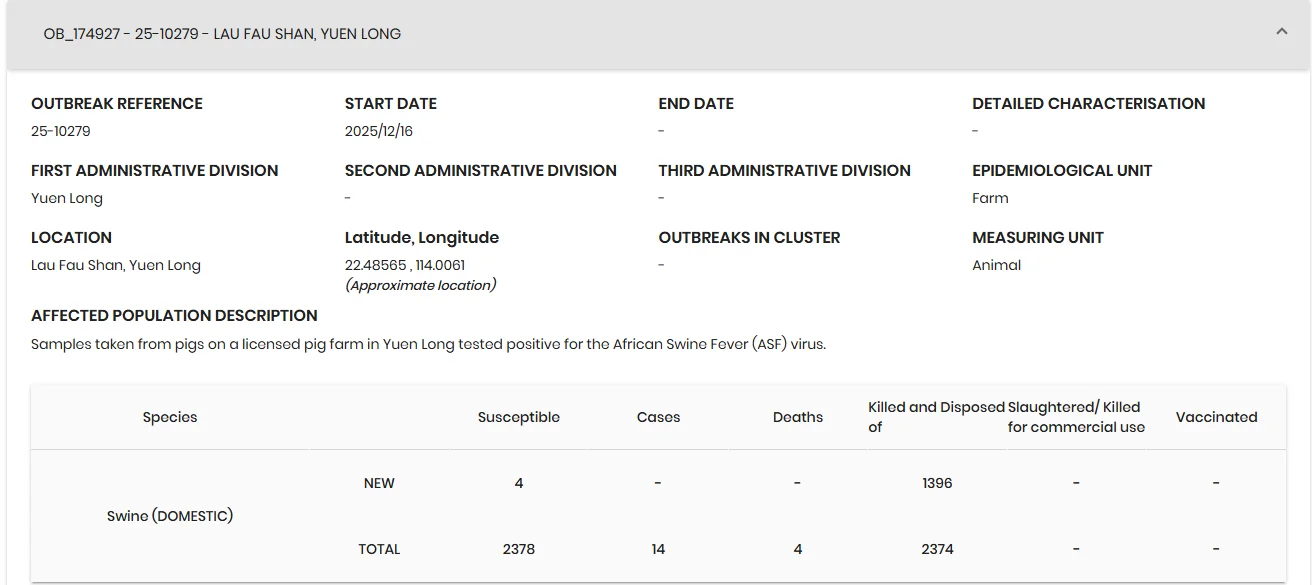This screenshot has width=1312, height=585.
Task: Click the Start Date value 2025/12/16
Action: 379,131
